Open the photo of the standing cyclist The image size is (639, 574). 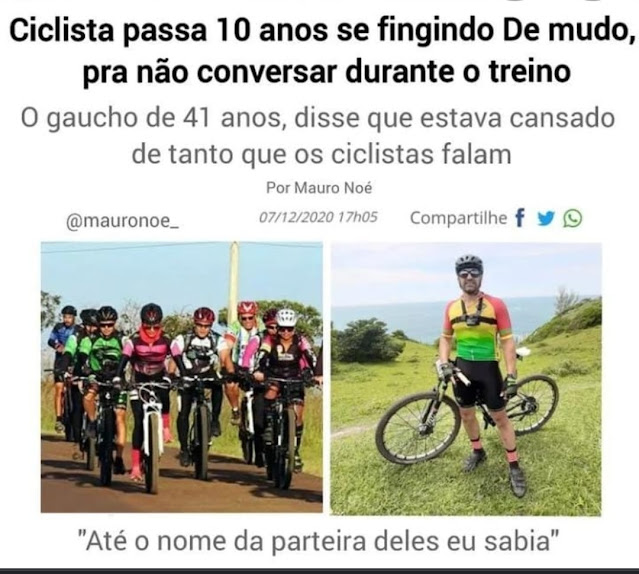pyautogui.click(x=466, y=379)
